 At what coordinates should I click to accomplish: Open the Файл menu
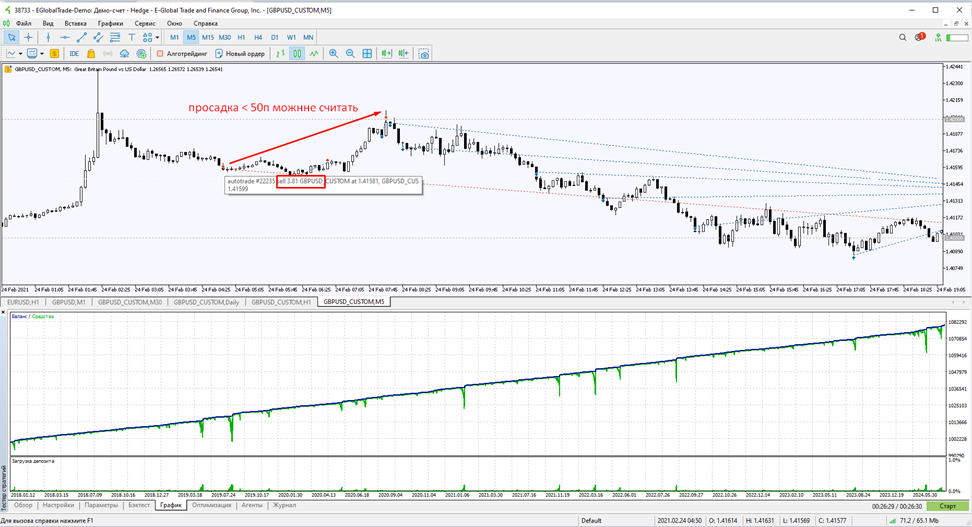[x=24, y=23]
